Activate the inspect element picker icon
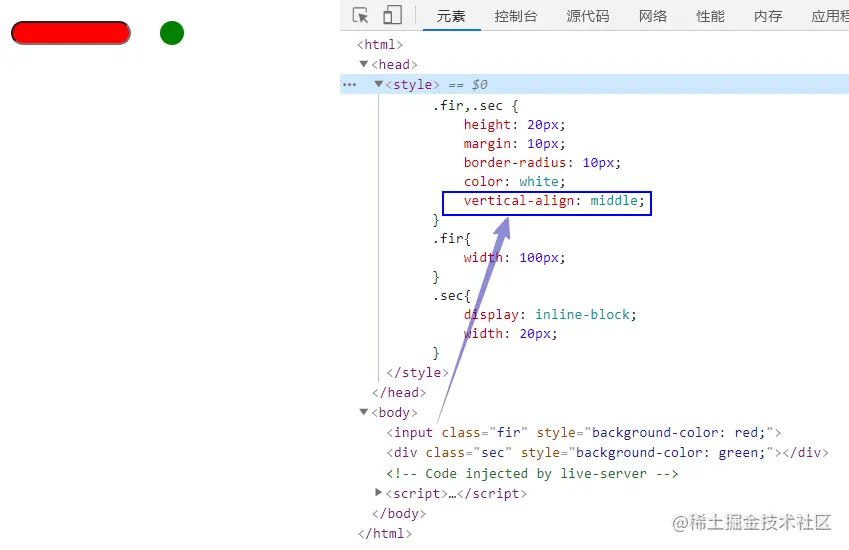Image resolution: width=849 pixels, height=550 pixels. pos(361,15)
